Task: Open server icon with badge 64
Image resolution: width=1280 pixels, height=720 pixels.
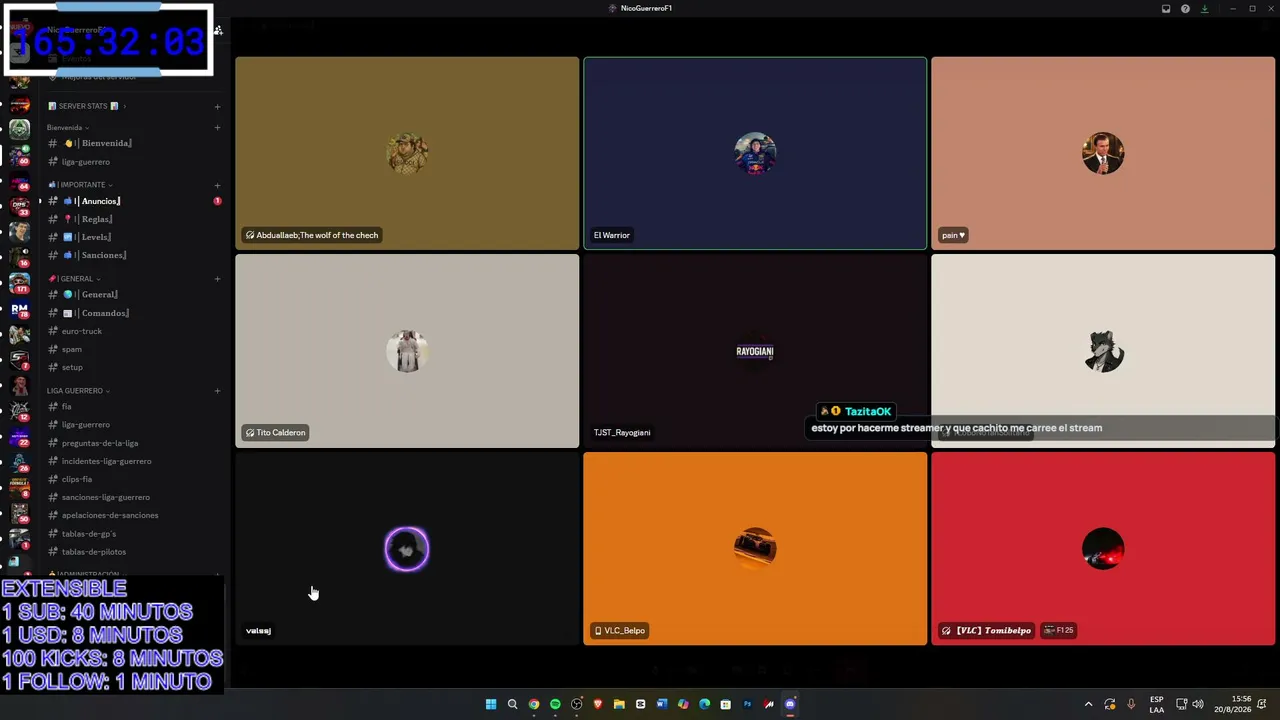Action: tap(19, 181)
